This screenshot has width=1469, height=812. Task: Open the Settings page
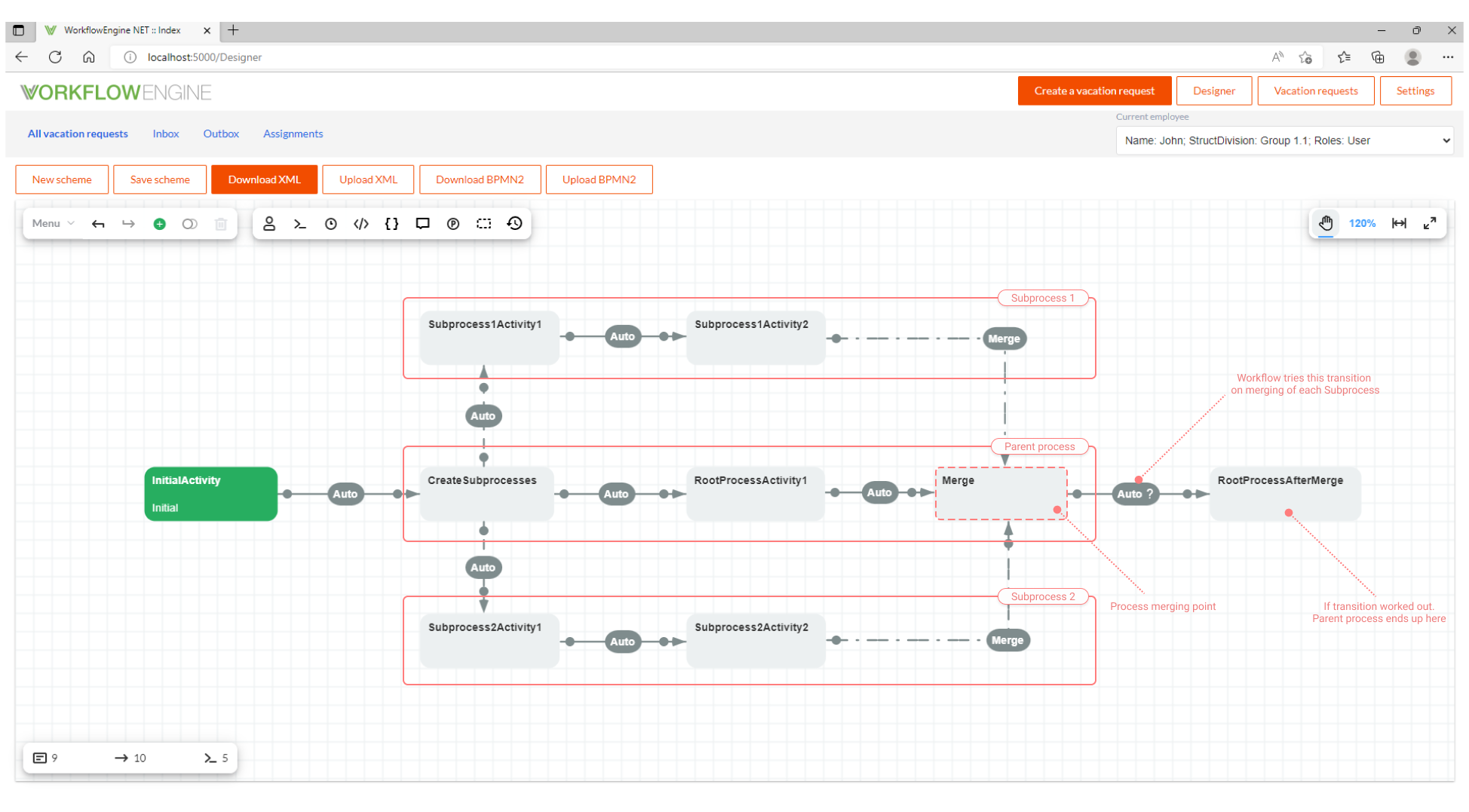click(1415, 91)
